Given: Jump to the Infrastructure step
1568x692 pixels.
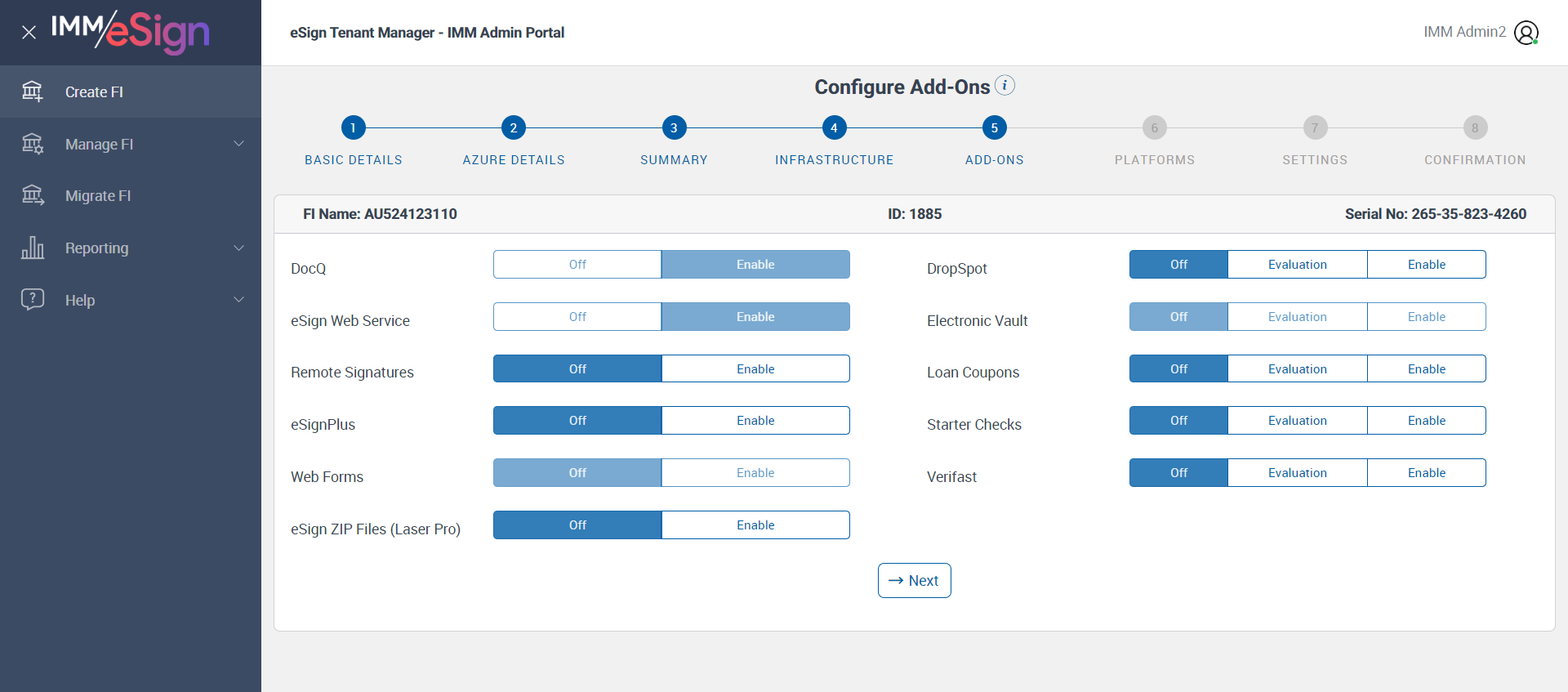Looking at the screenshot, I should [834, 128].
